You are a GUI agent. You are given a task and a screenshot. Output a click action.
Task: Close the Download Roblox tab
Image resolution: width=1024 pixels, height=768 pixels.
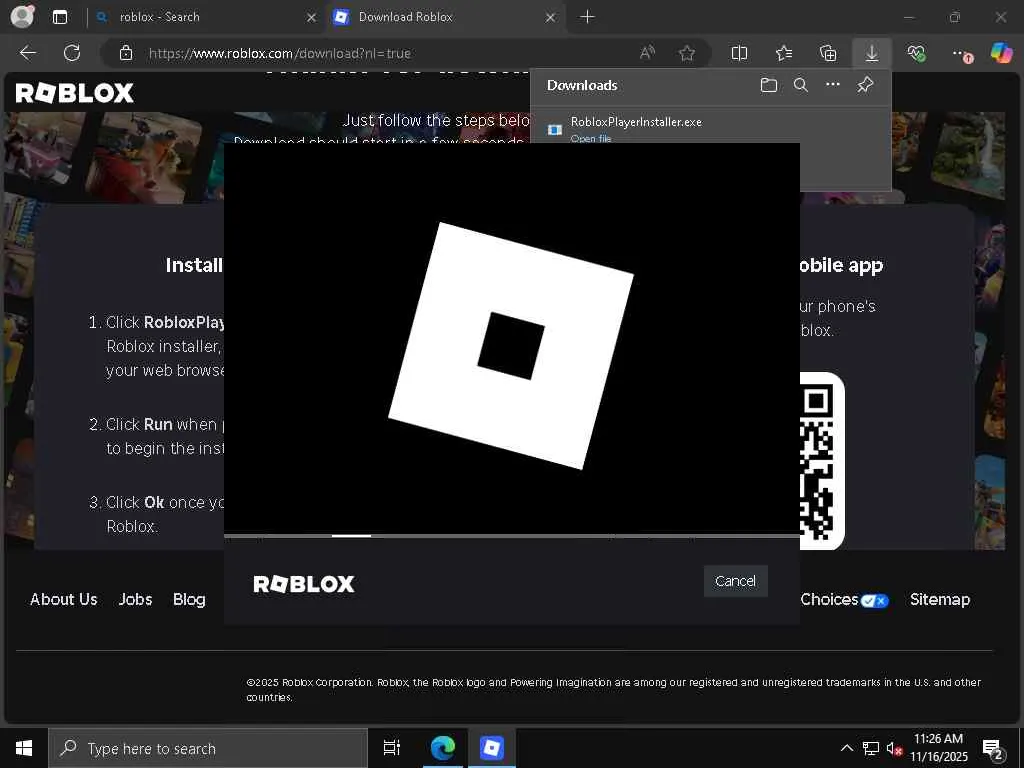(x=551, y=18)
